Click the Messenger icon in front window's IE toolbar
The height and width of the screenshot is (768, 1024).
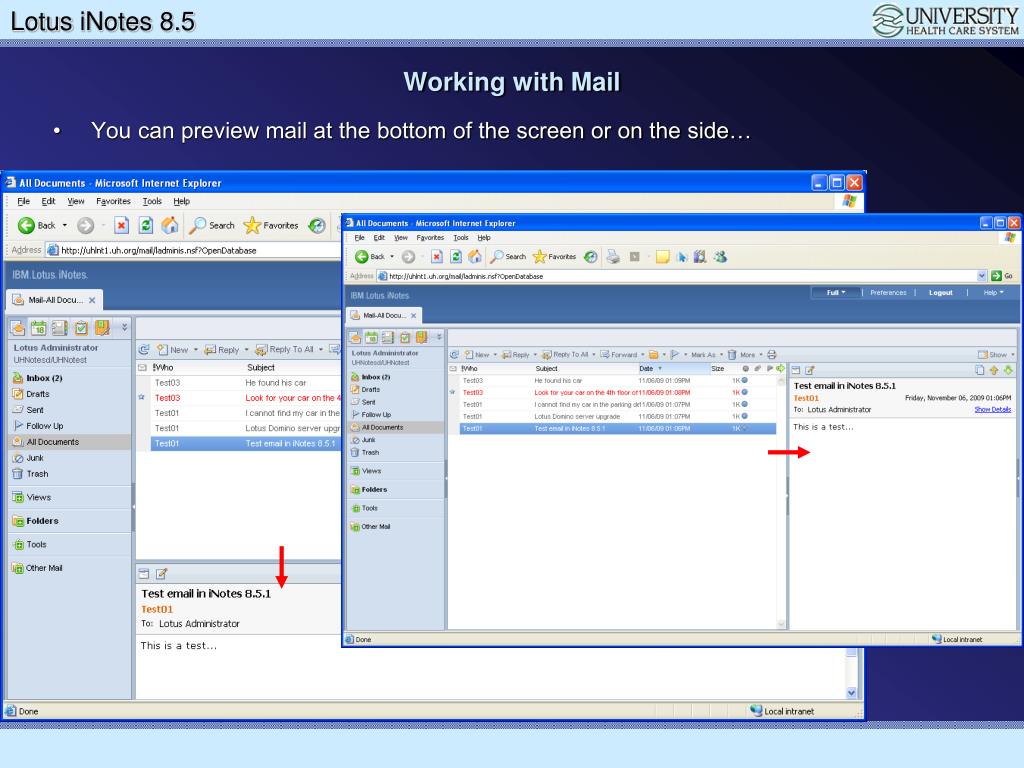pos(720,257)
